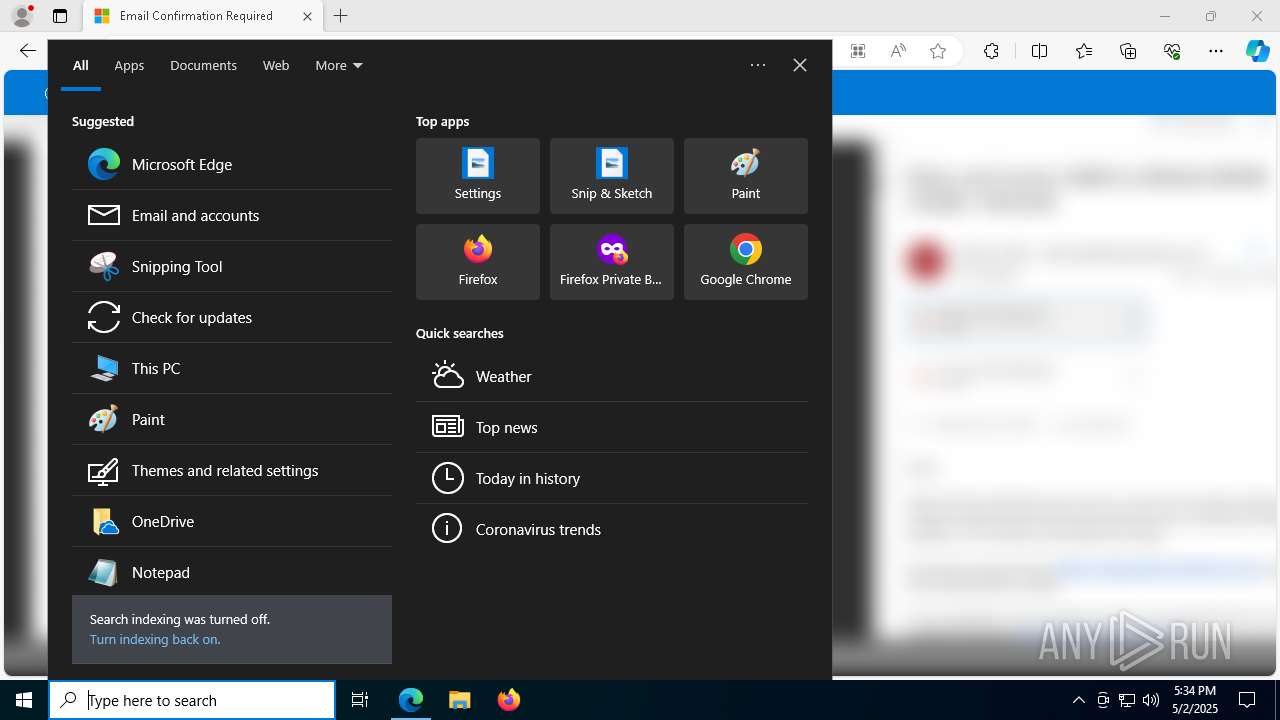Open Edge settings and more menu
Viewport: 1280px width, 720px height.
1216,51
